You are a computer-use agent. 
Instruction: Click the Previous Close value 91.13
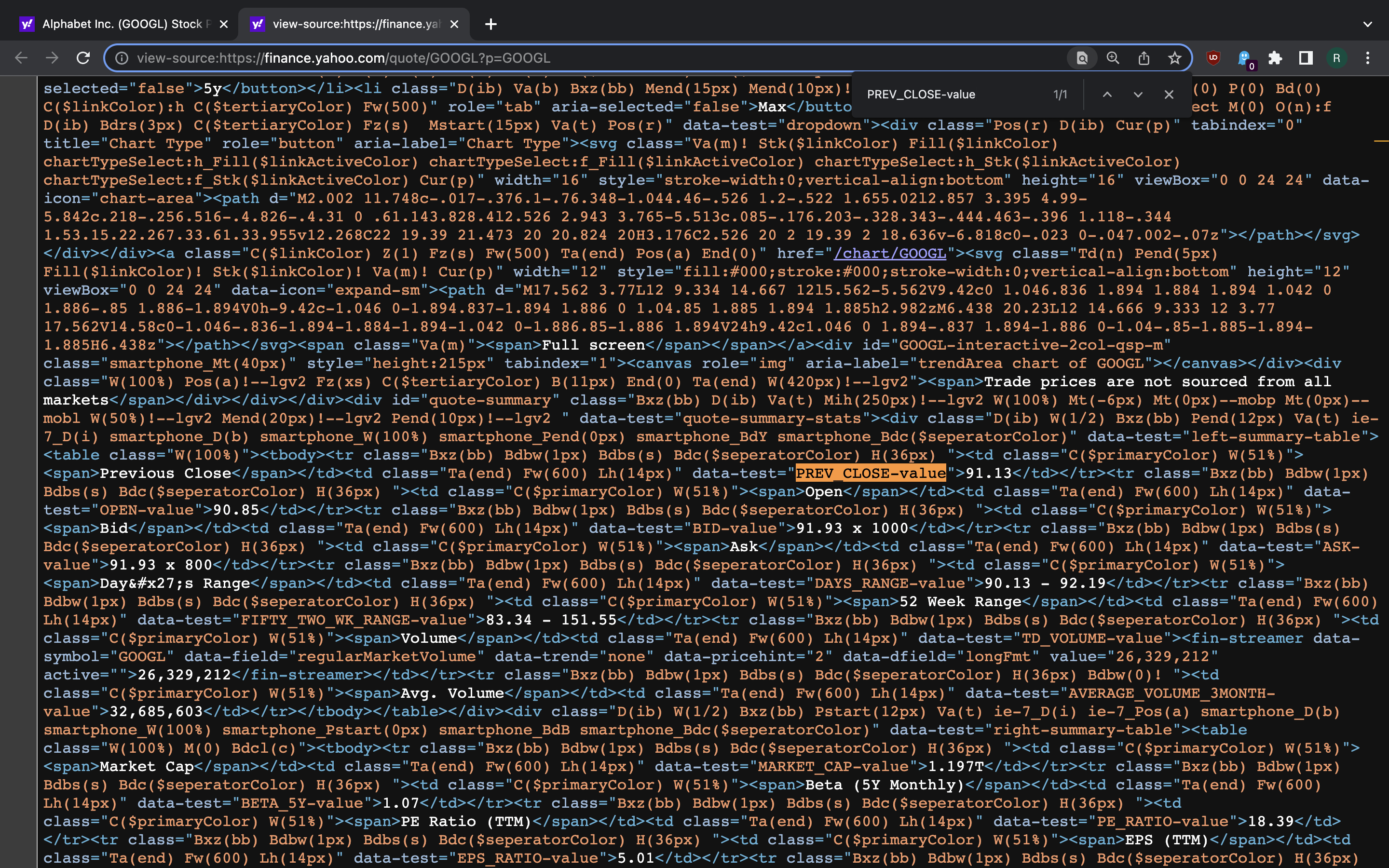[989, 473]
